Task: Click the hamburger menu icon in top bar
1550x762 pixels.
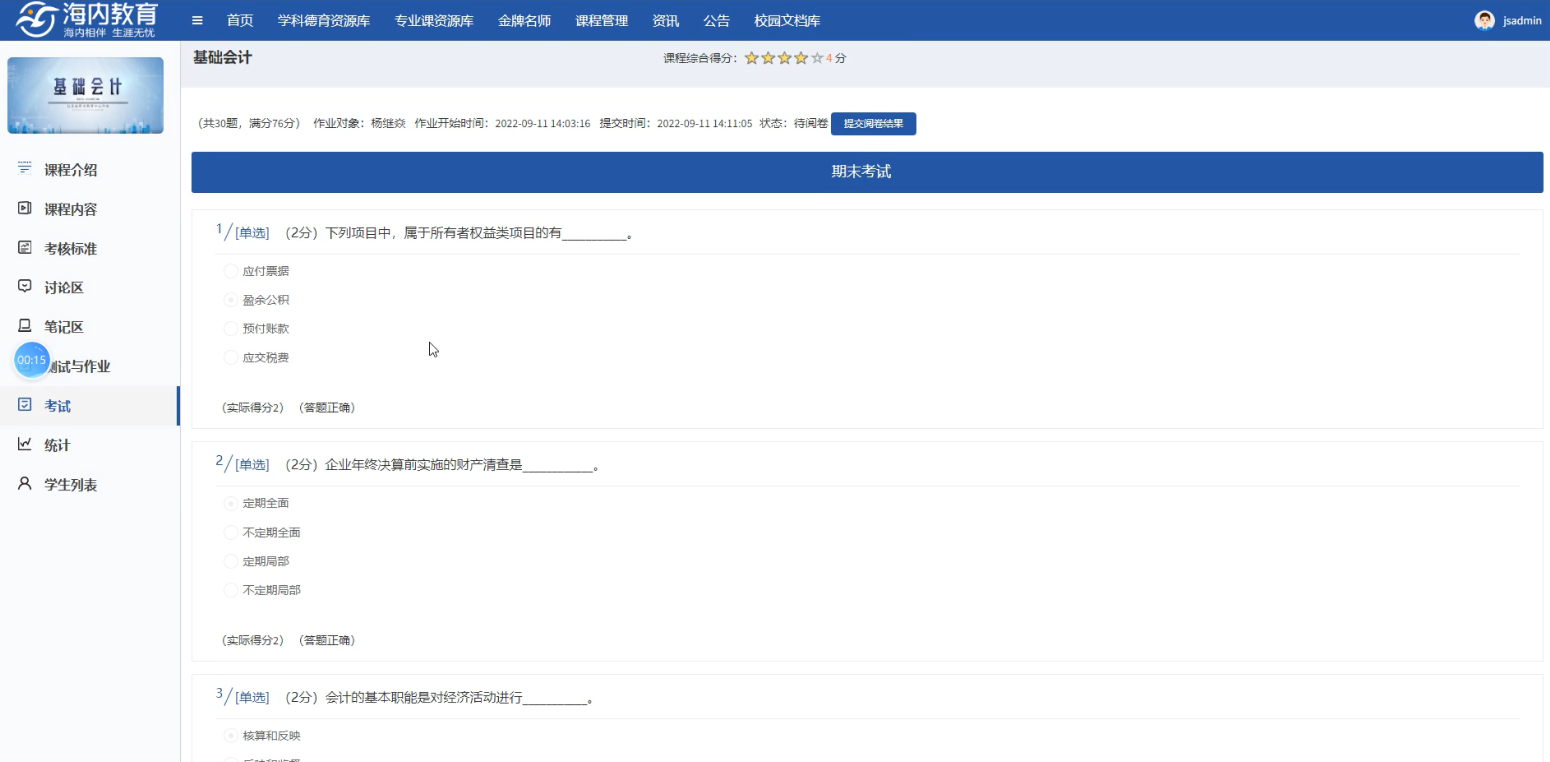Action: pyautogui.click(x=197, y=20)
